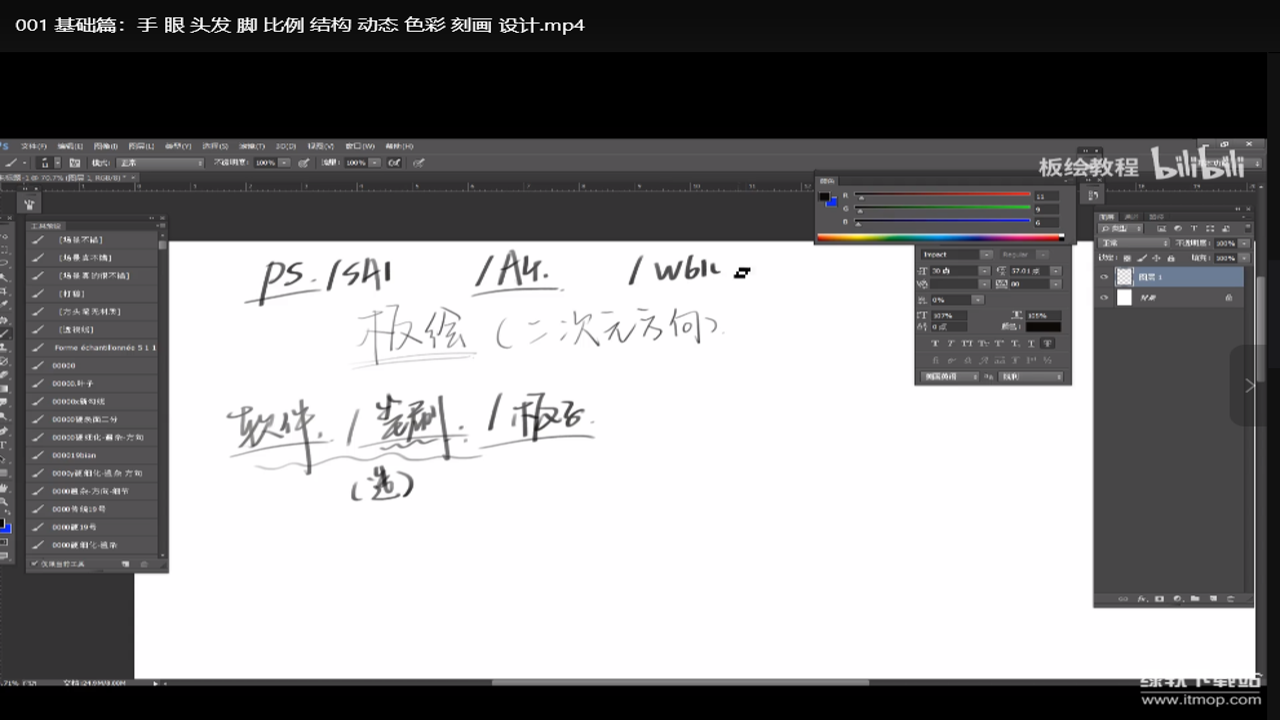Toggle the current tool only checkbox
Viewport: 1280px width, 720px height.
(x=35, y=564)
